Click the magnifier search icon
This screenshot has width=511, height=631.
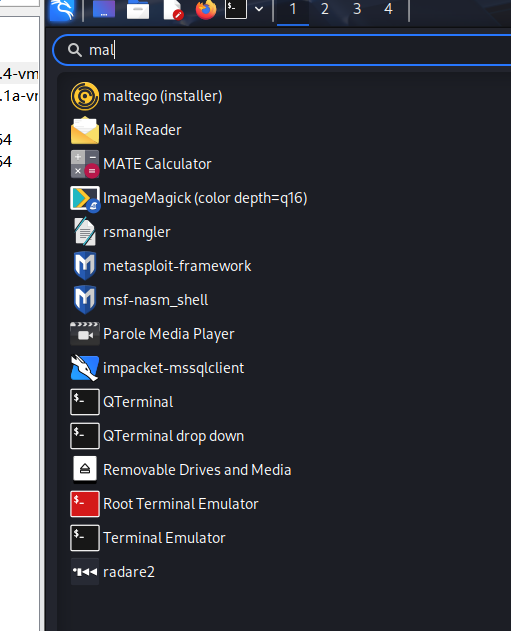tap(75, 50)
